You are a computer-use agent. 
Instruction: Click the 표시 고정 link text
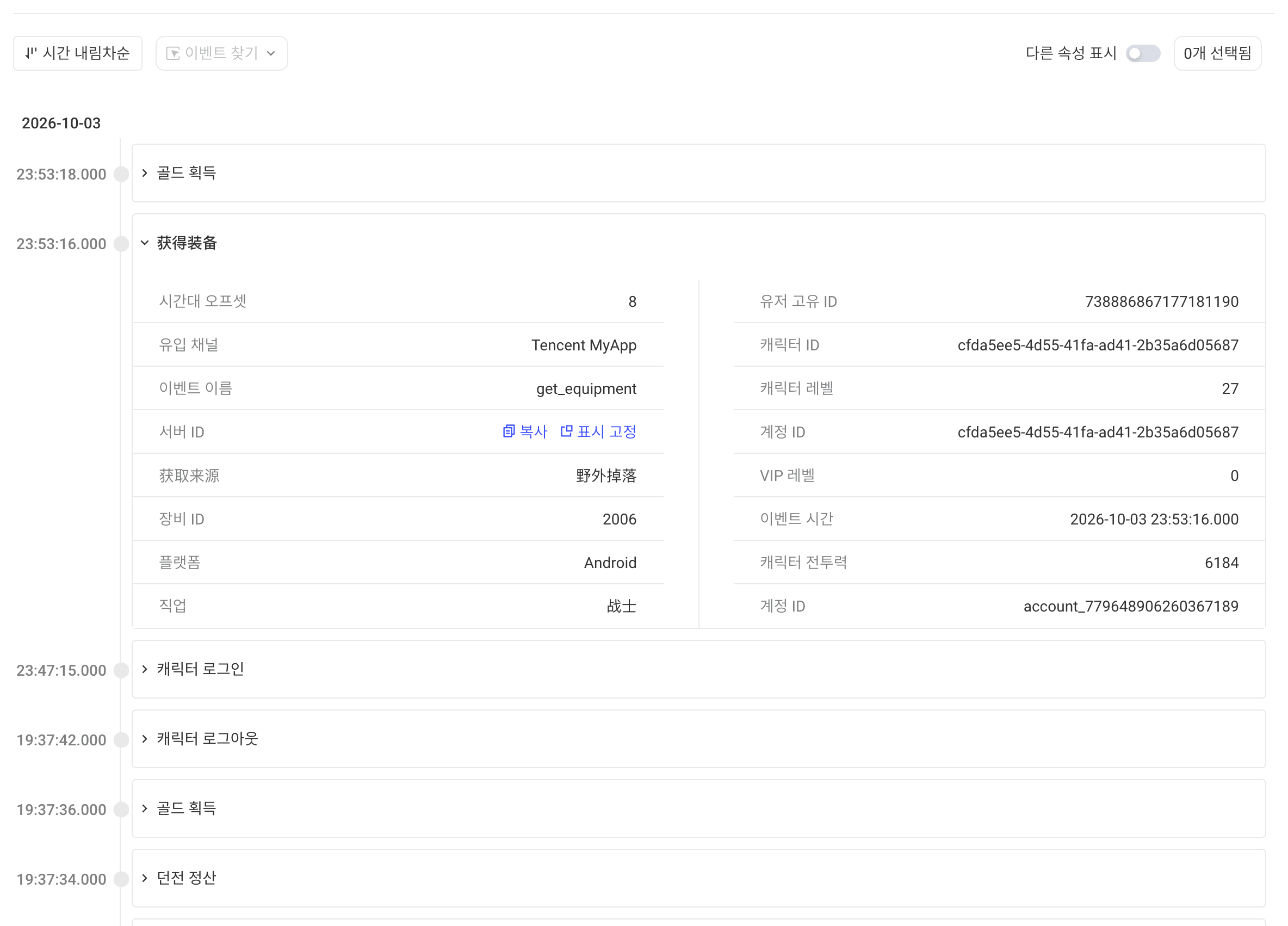tap(606, 432)
